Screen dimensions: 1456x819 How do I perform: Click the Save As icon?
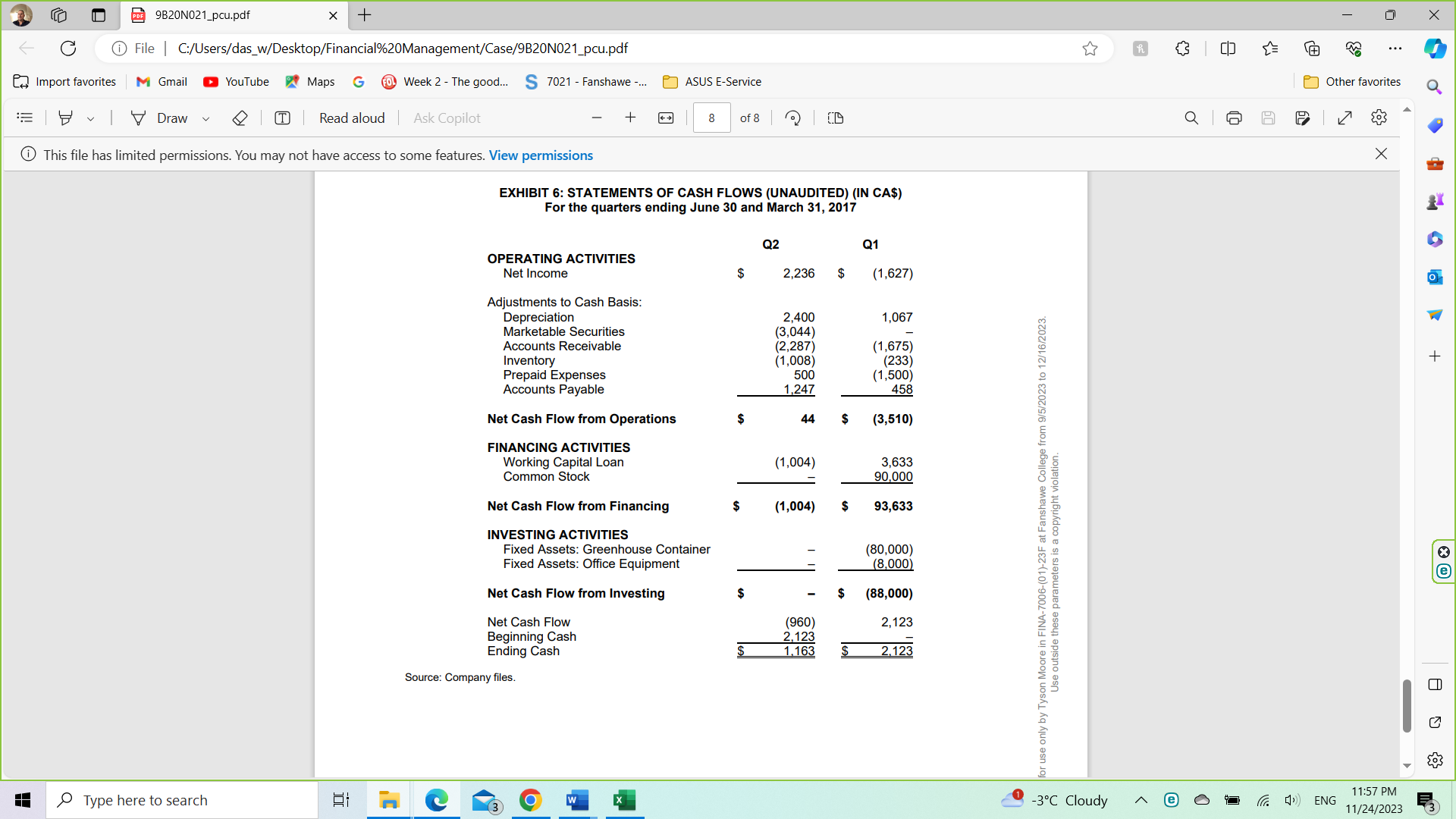click(x=1303, y=118)
